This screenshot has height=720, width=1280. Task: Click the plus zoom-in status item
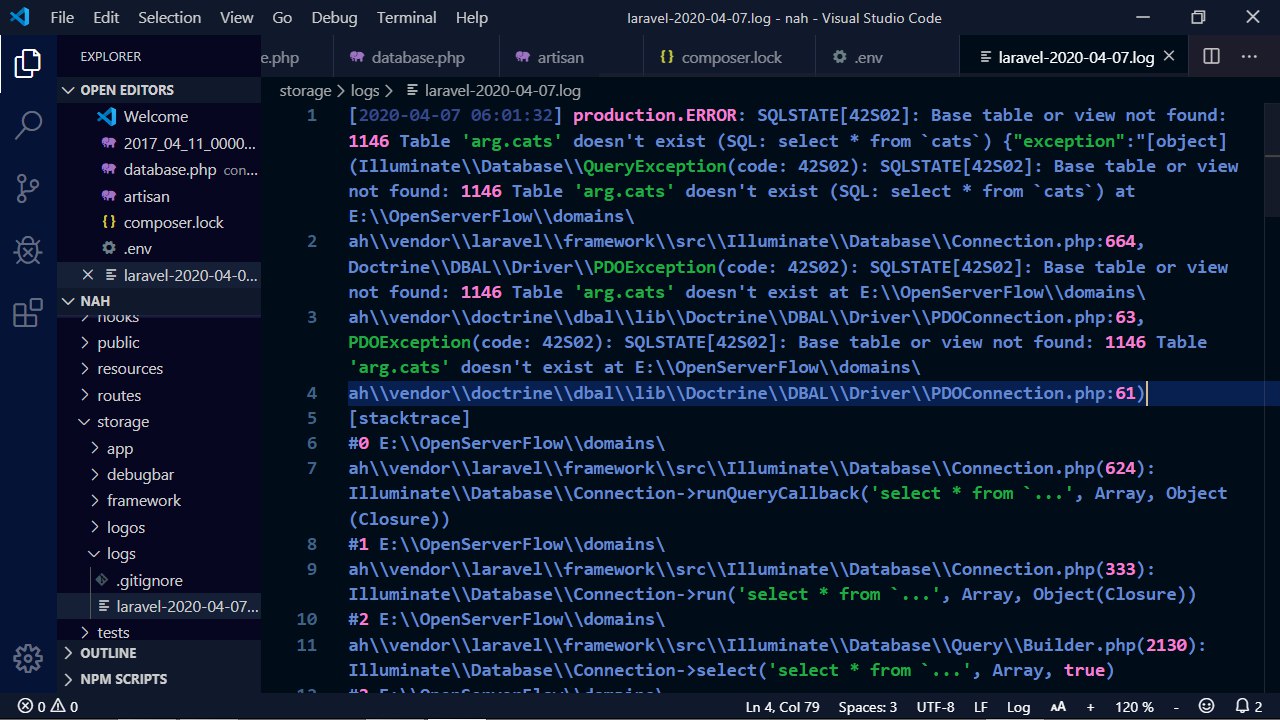1090,707
